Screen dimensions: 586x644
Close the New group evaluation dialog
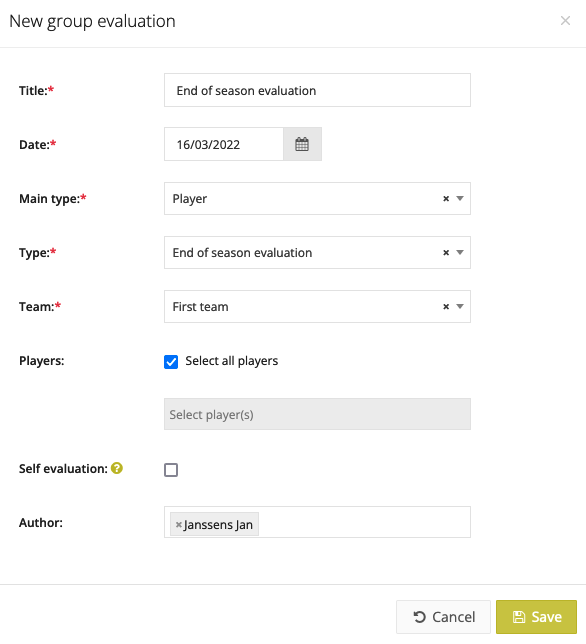click(565, 21)
